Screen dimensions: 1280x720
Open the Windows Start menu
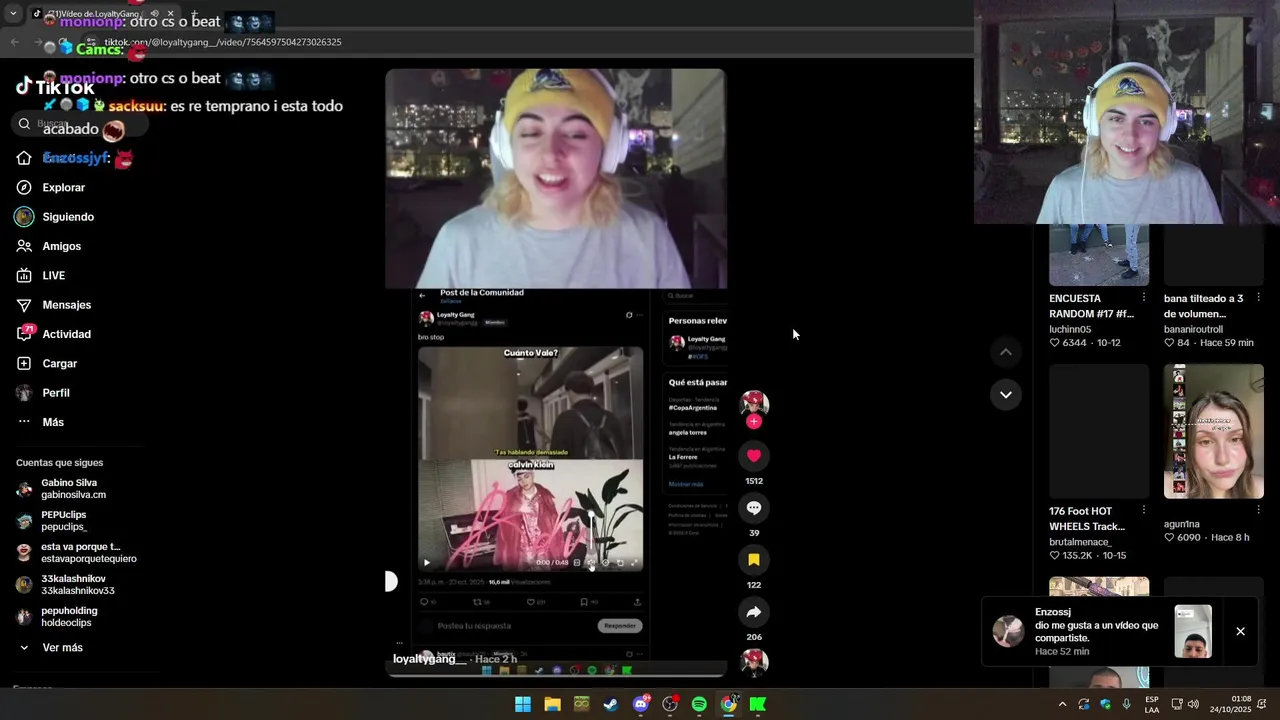tap(523, 704)
